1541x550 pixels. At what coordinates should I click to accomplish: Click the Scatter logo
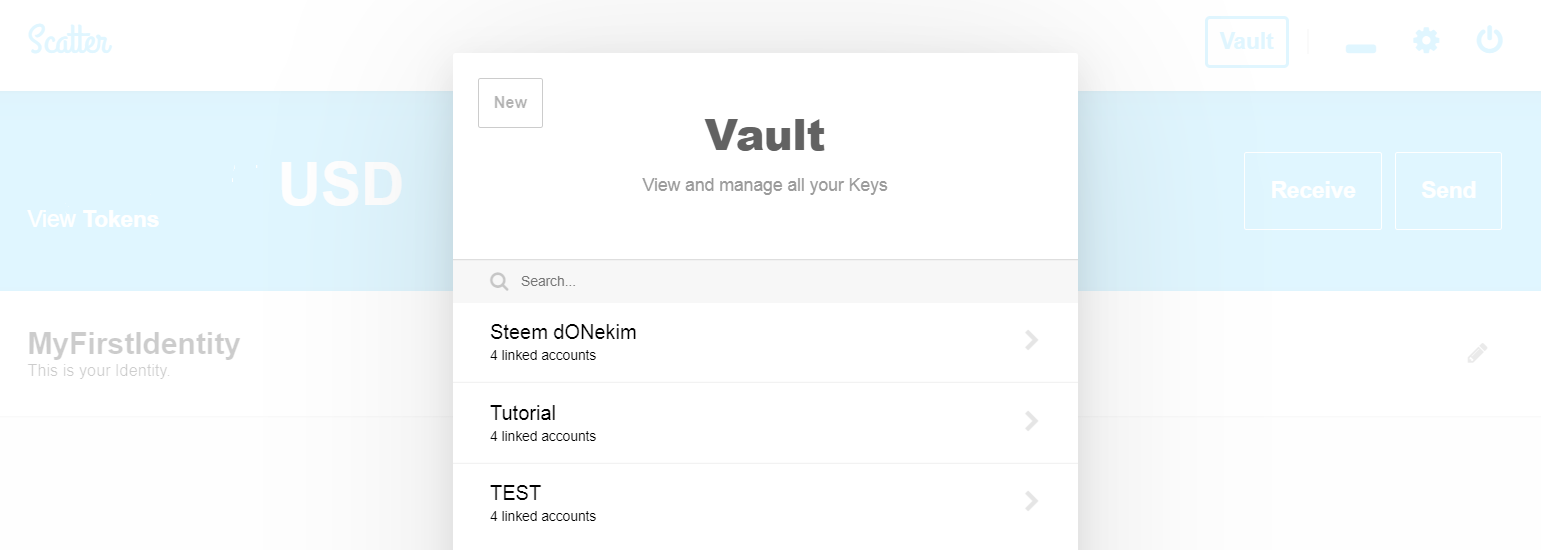pyautogui.click(x=70, y=40)
